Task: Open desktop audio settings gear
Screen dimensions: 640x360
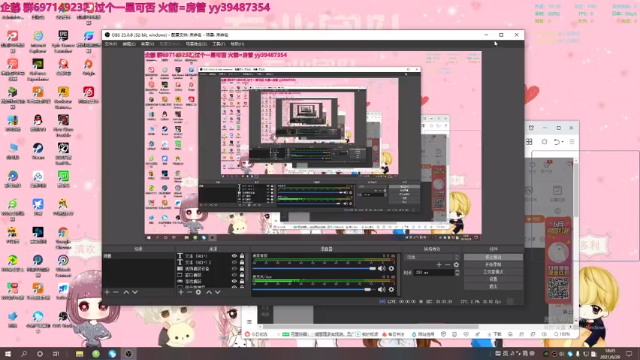Action: tap(391, 268)
